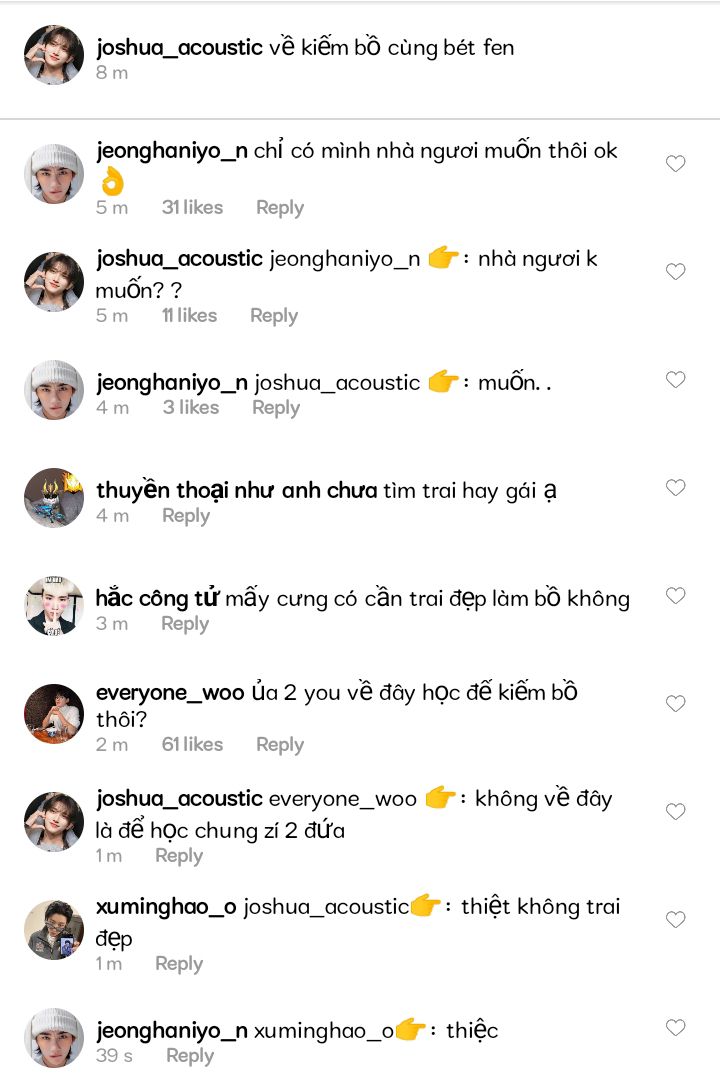Reply to jeonghaniyo_n's comment with 31 likes

click(280, 208)
